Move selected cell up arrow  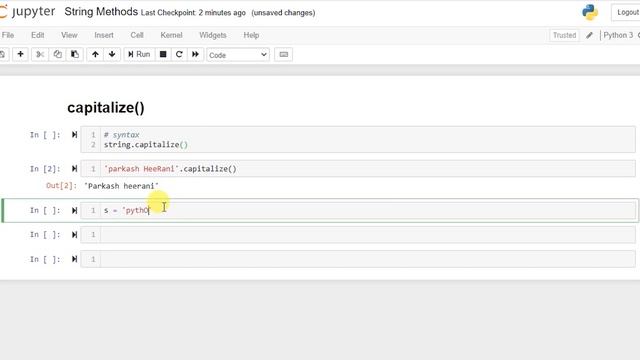95,54
